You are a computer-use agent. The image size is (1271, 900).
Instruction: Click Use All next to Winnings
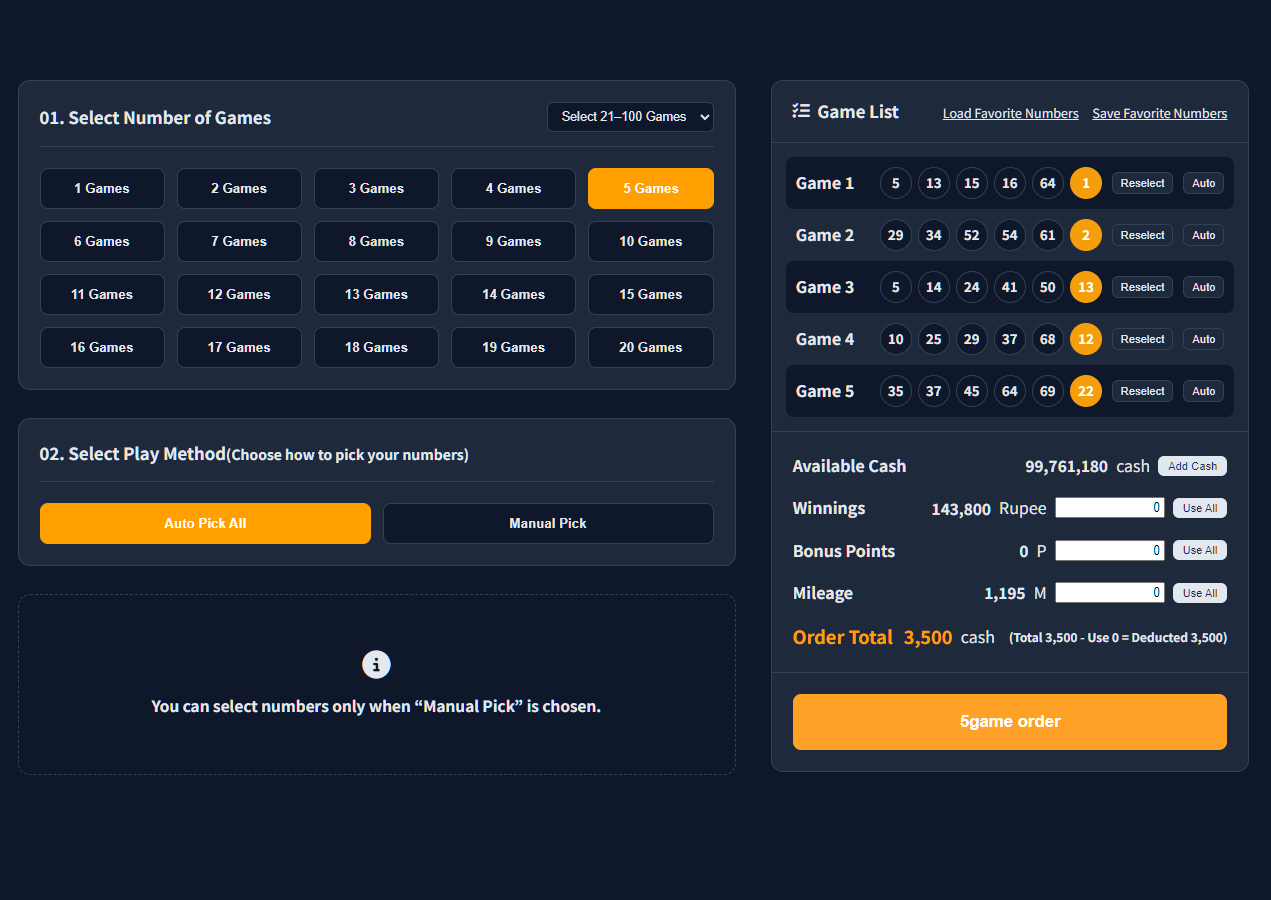[1199, 508]
